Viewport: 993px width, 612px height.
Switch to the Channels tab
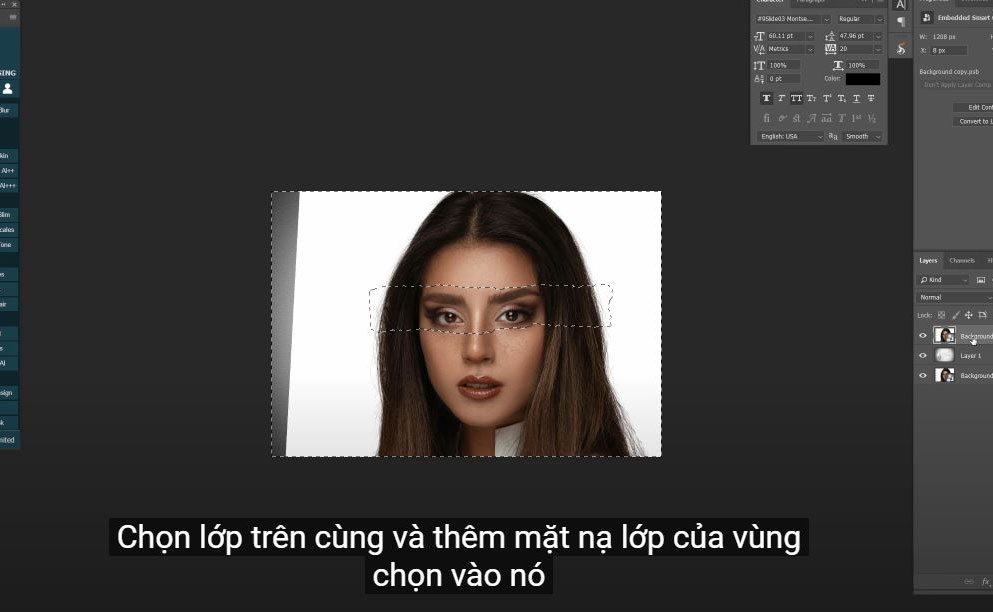(962, 260)
